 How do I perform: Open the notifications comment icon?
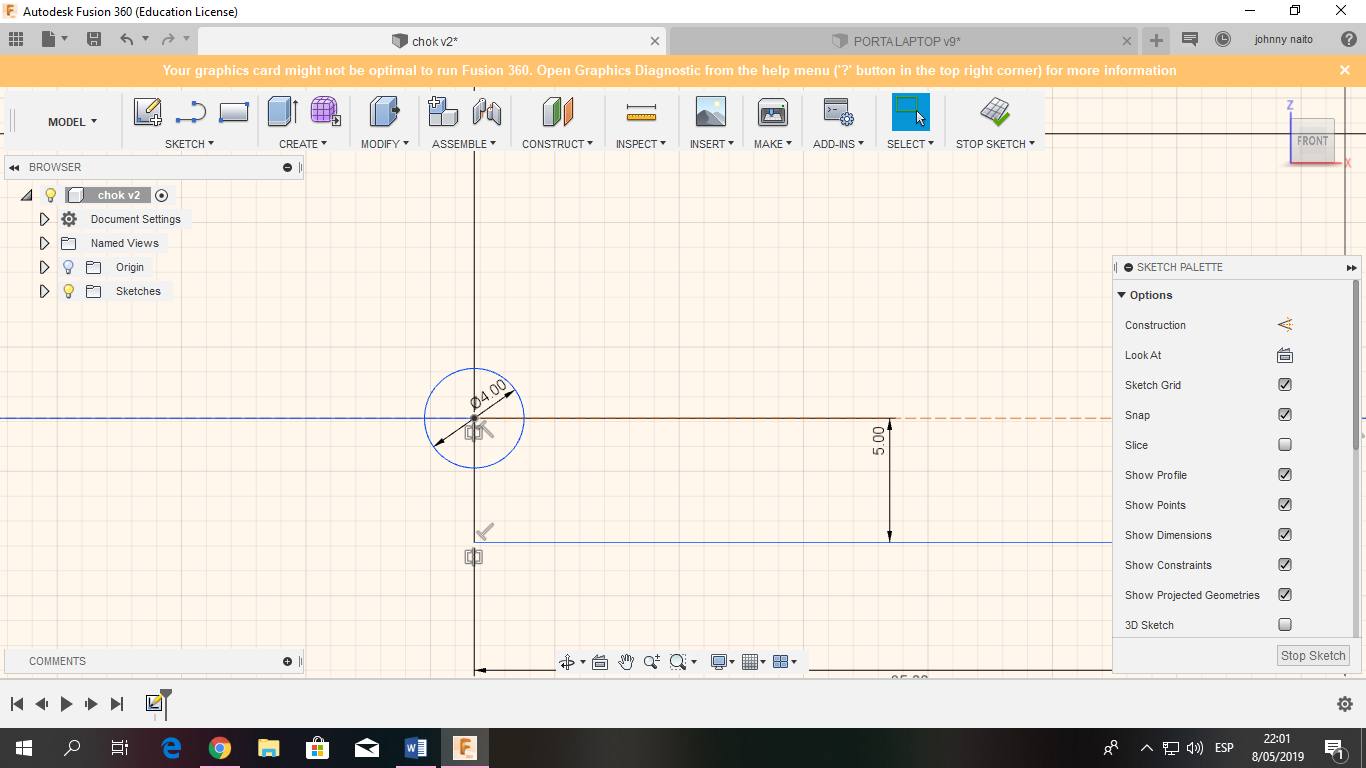pyautogui.click(x=1190, y=40)
